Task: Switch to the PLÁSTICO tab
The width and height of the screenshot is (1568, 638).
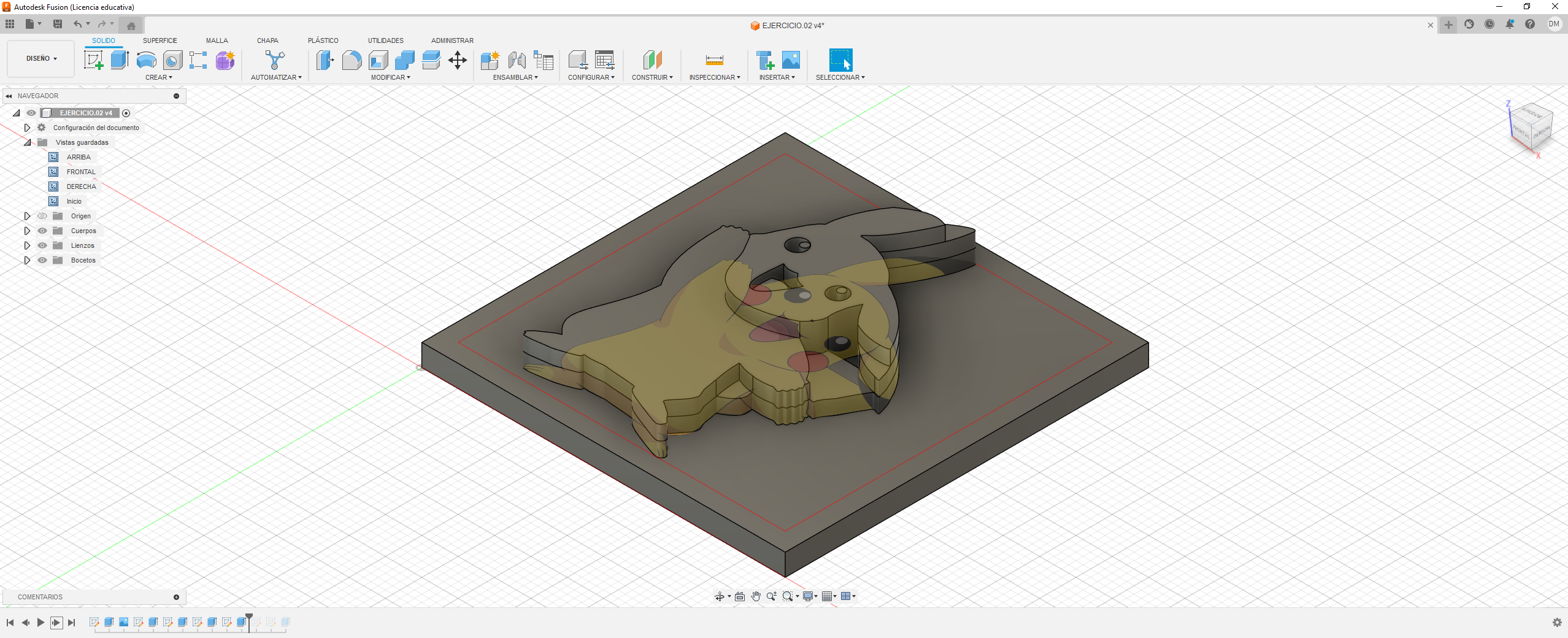Action: pos(323,40)
